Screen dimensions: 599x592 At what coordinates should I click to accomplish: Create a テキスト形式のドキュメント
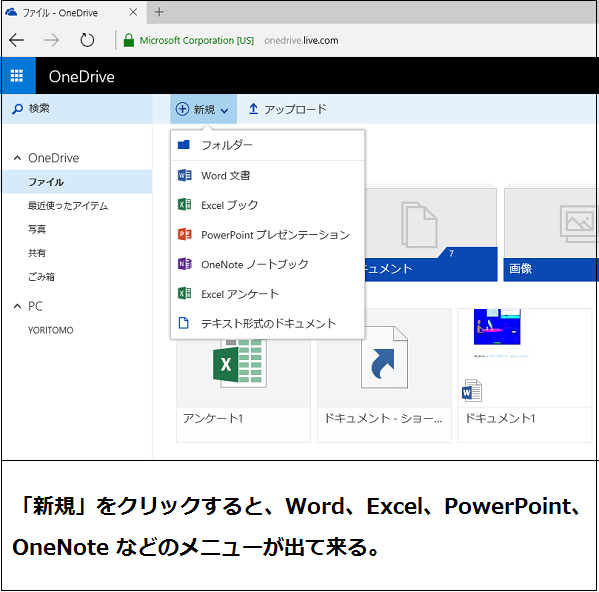(267, 323)
